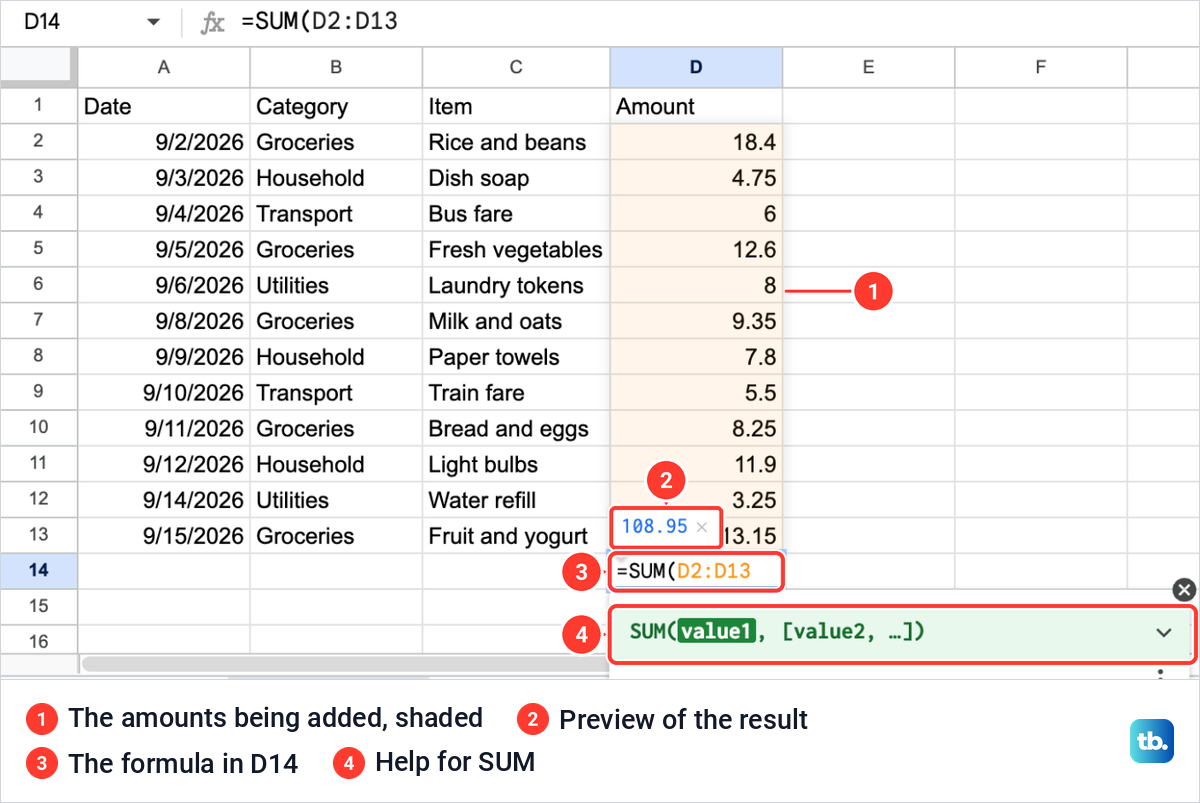Viewport: 1200px width, 803px height.
Task: Select the Light bulbs cell
Action: (516, 465)
